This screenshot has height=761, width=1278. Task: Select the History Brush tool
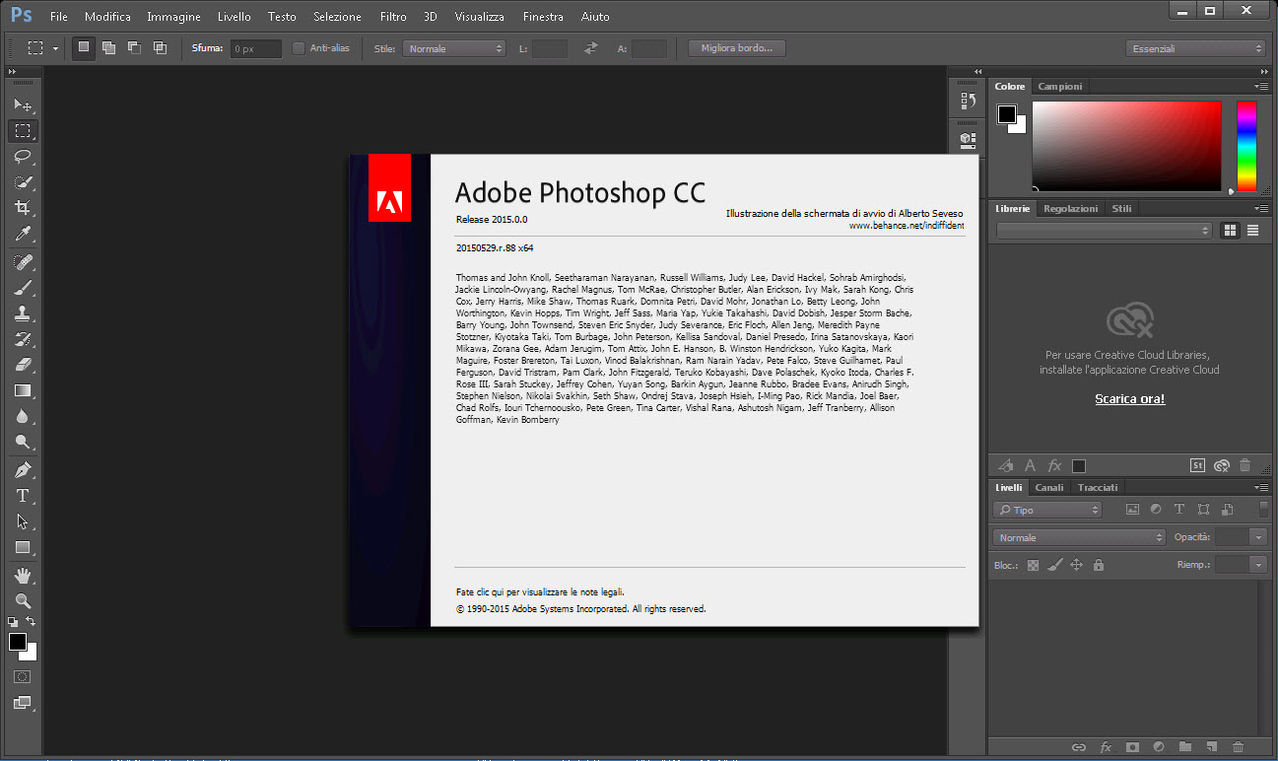(22, 339)
